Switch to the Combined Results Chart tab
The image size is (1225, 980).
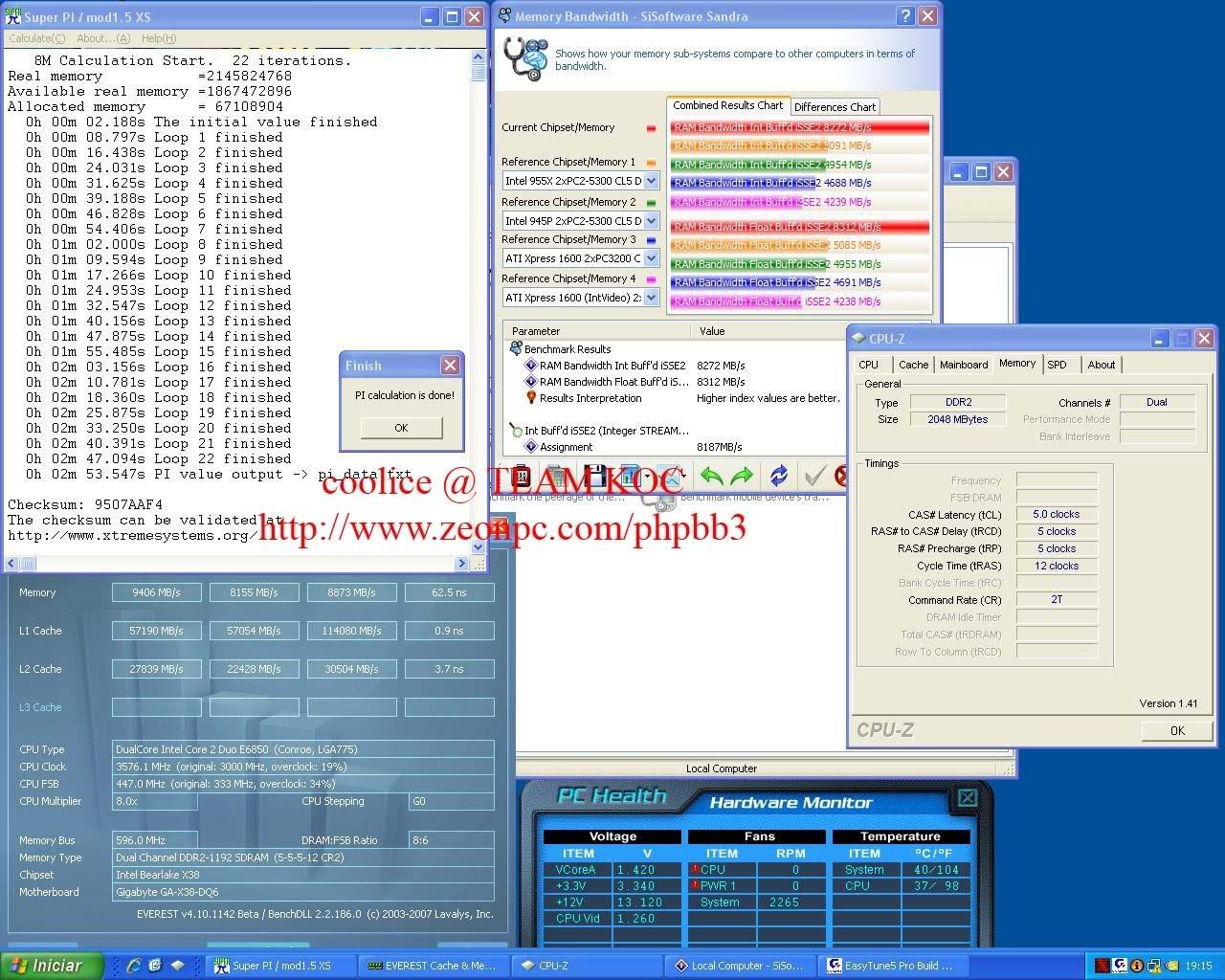coord(727,105)
